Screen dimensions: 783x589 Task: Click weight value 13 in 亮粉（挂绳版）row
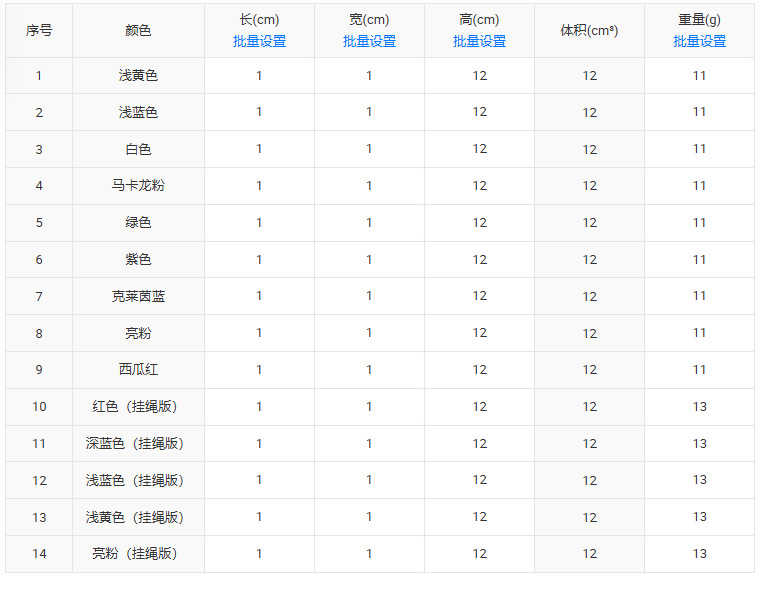[x=699, y=554]
